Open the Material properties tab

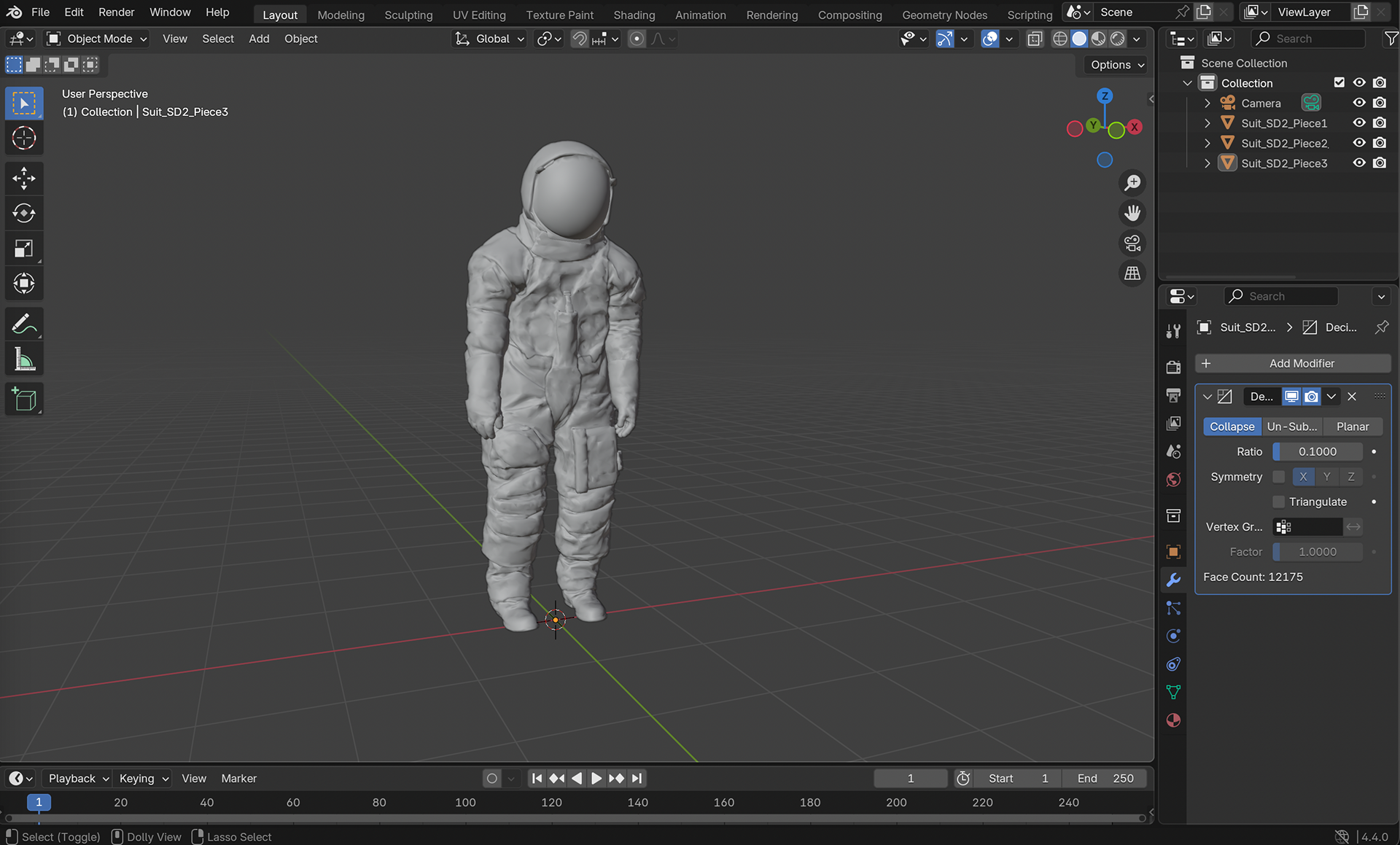click(1173, 720)
